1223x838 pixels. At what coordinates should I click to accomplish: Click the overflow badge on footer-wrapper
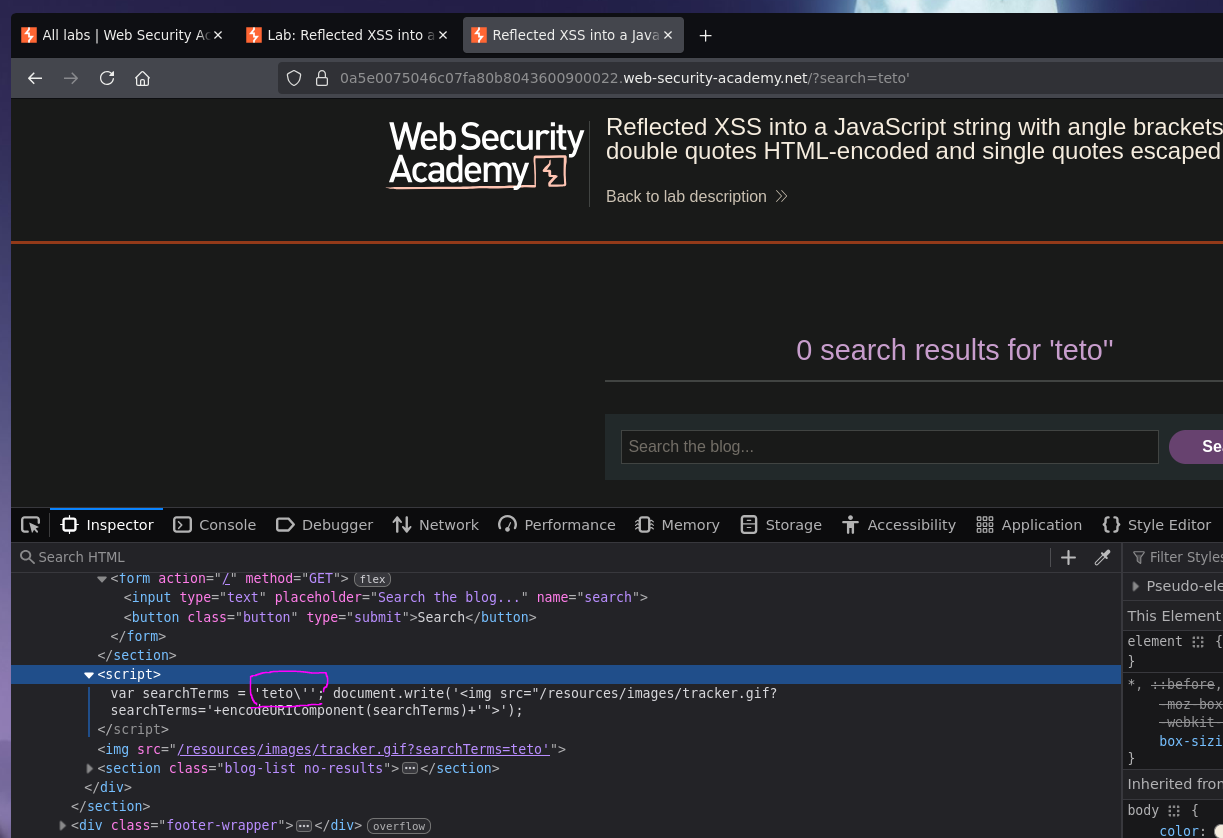click(x=399, y=826)
